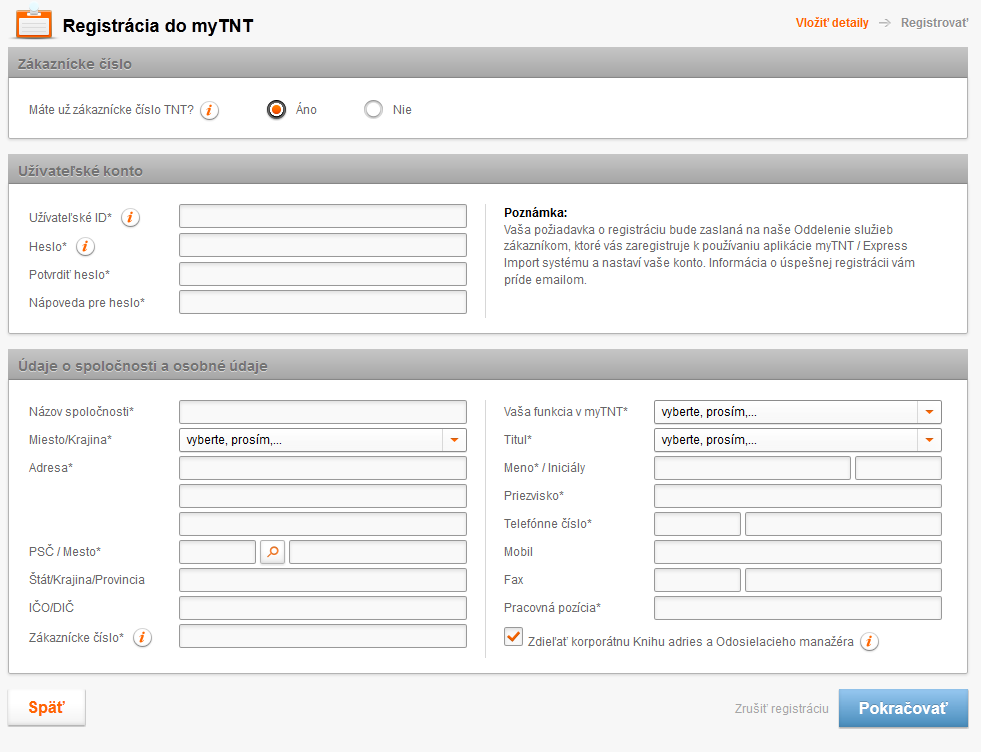Focus the Heslo input field

(323, 245)
